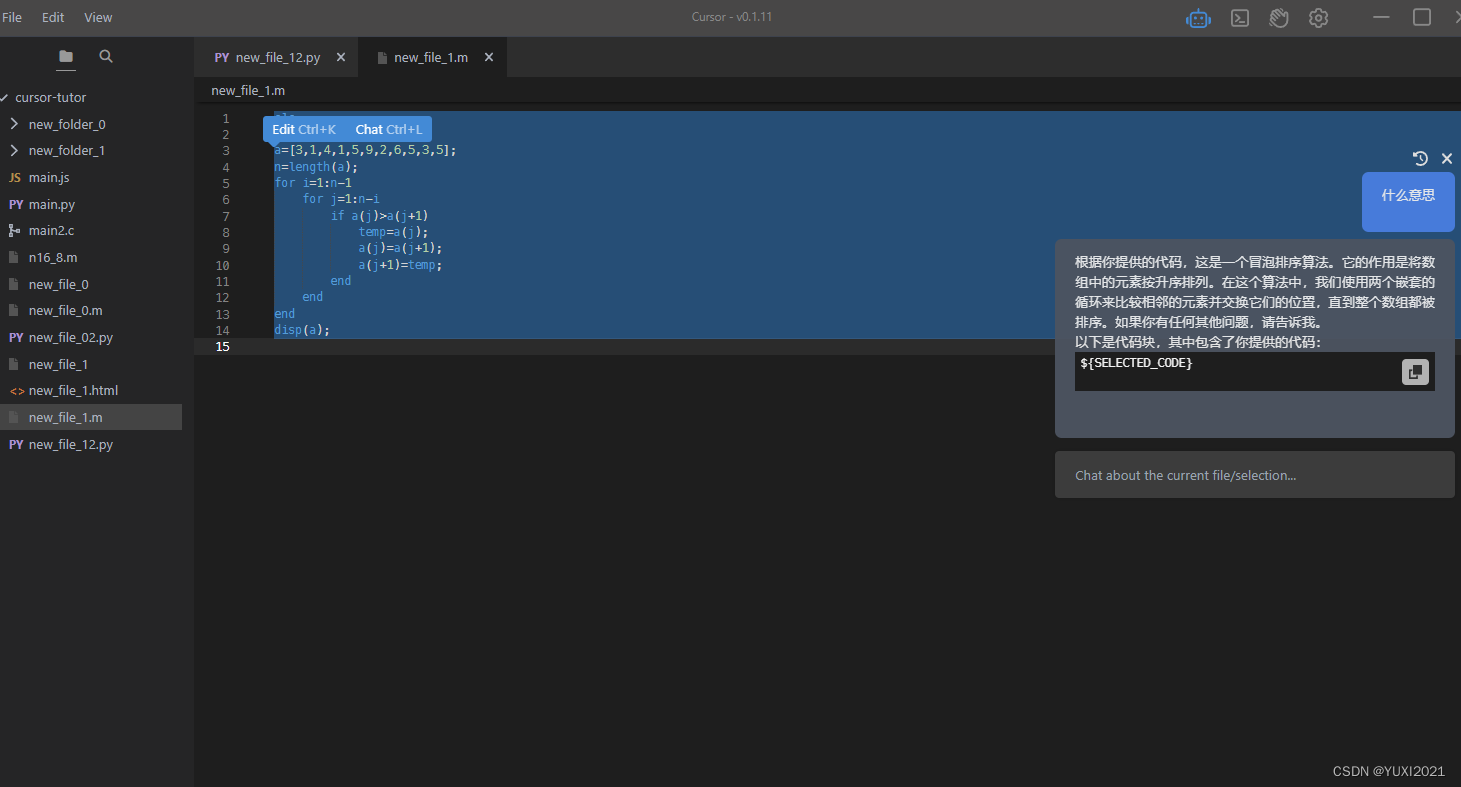Click the Edit Ctrl+K button
1461x787 pixels.
[304, 129]
